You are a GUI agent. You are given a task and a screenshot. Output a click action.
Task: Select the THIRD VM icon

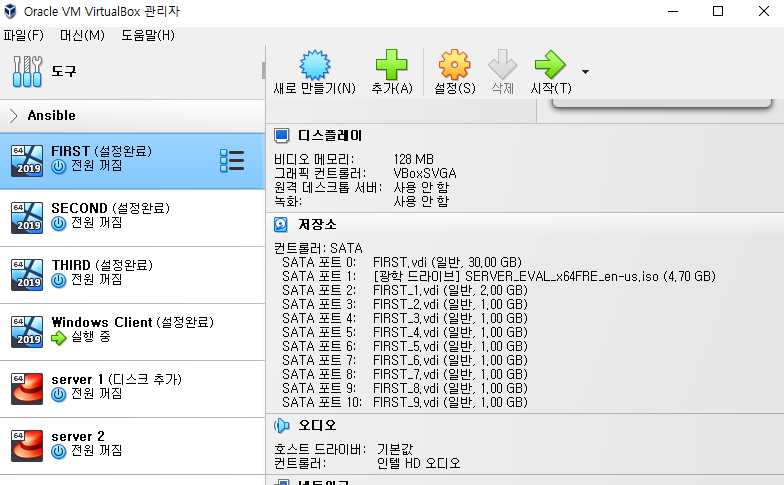coord(27,275)
